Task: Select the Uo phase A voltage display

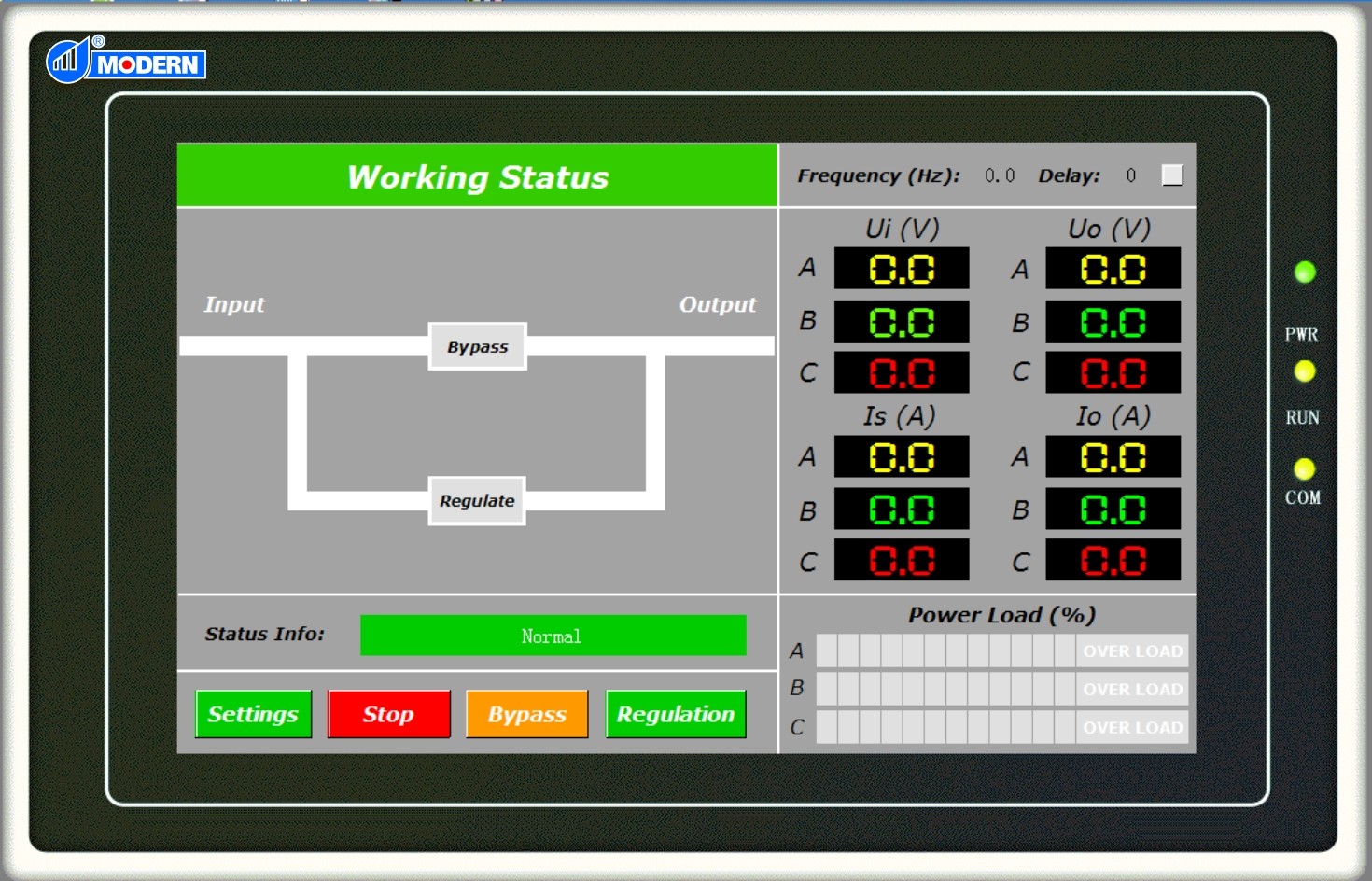Action: (1113, 269)
